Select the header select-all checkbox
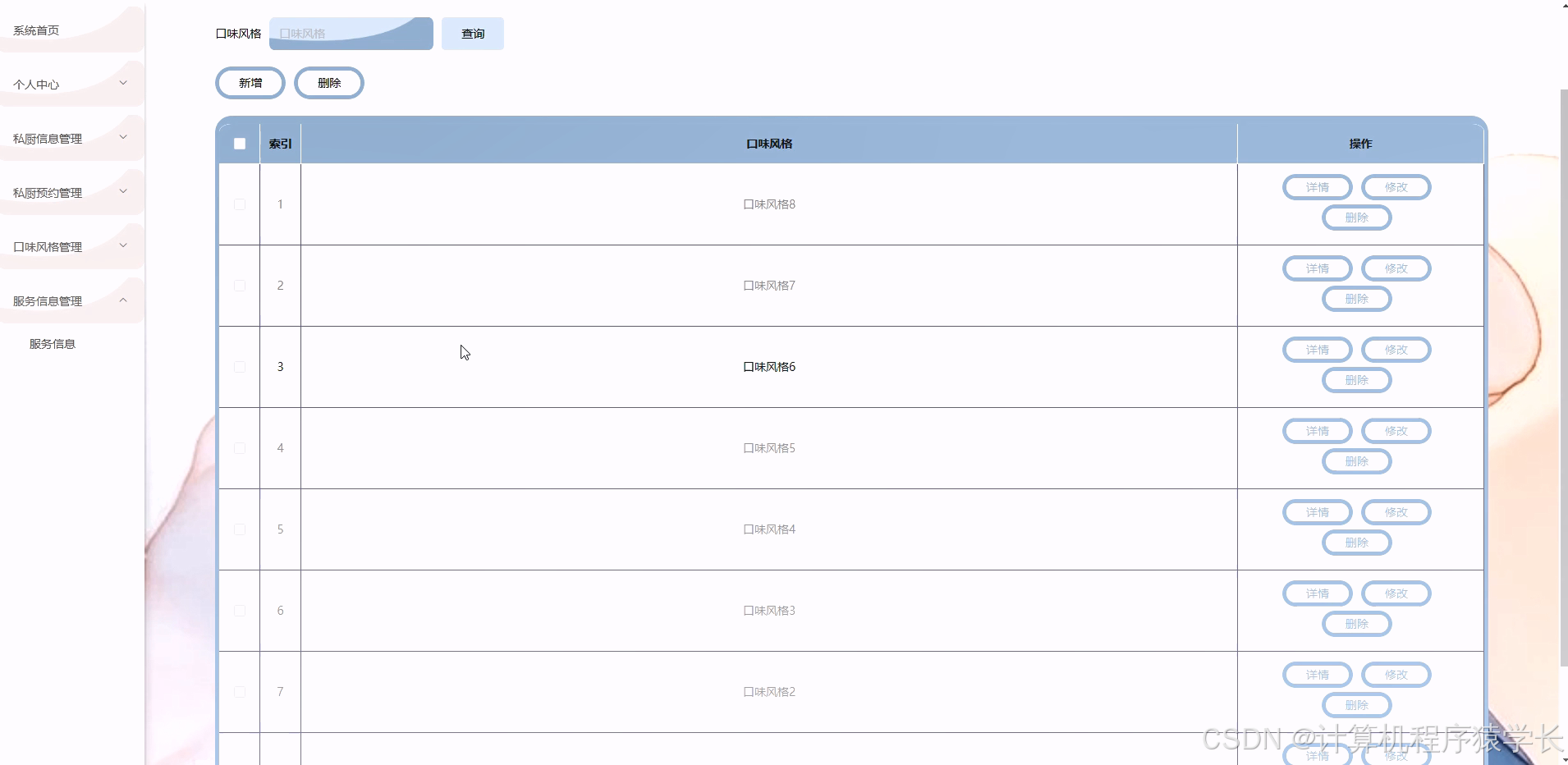This screenshot has width=1568, height=765. pos(240,144)
